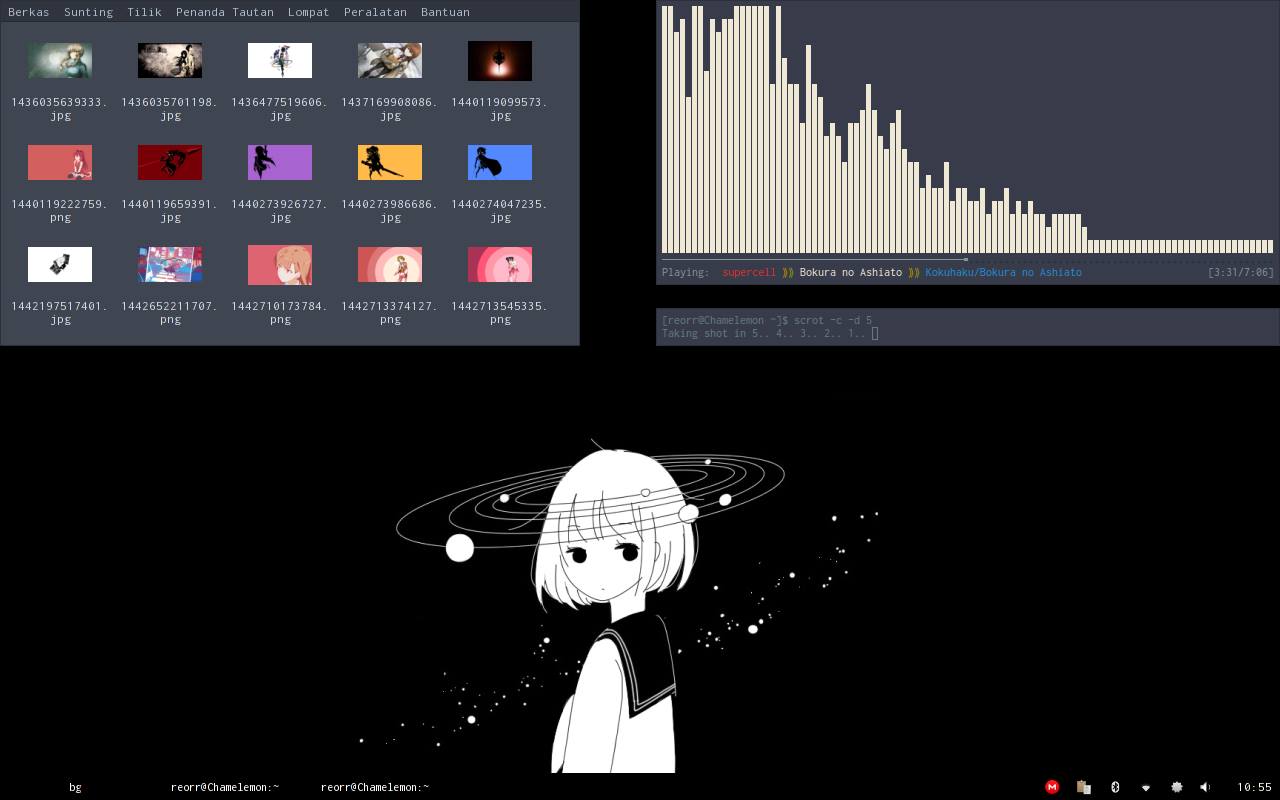Open the Sunting menu
1280x800 pixels.
(x=88, y=12)
